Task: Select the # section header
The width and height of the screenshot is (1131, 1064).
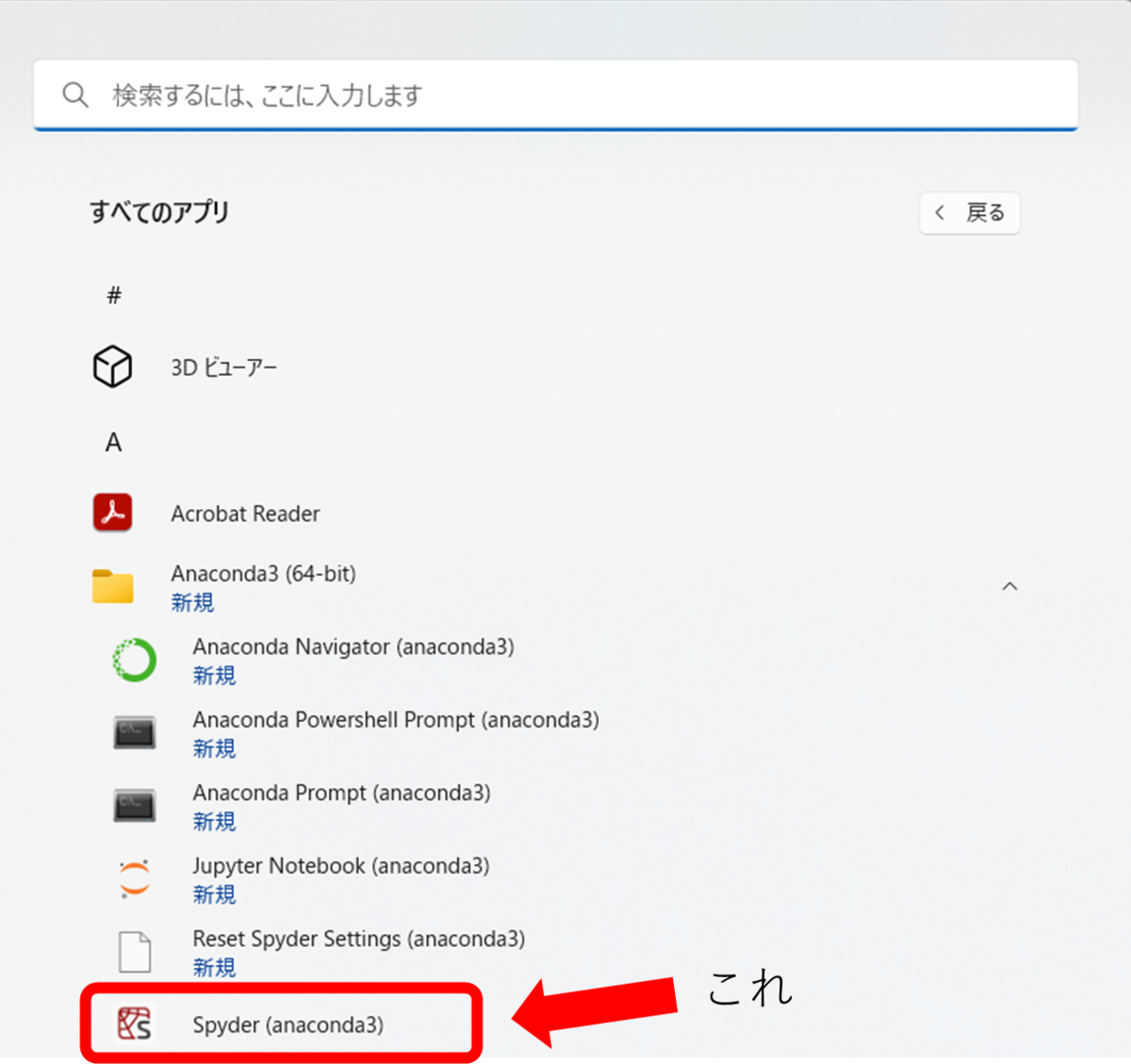Action: click(114, 295)
